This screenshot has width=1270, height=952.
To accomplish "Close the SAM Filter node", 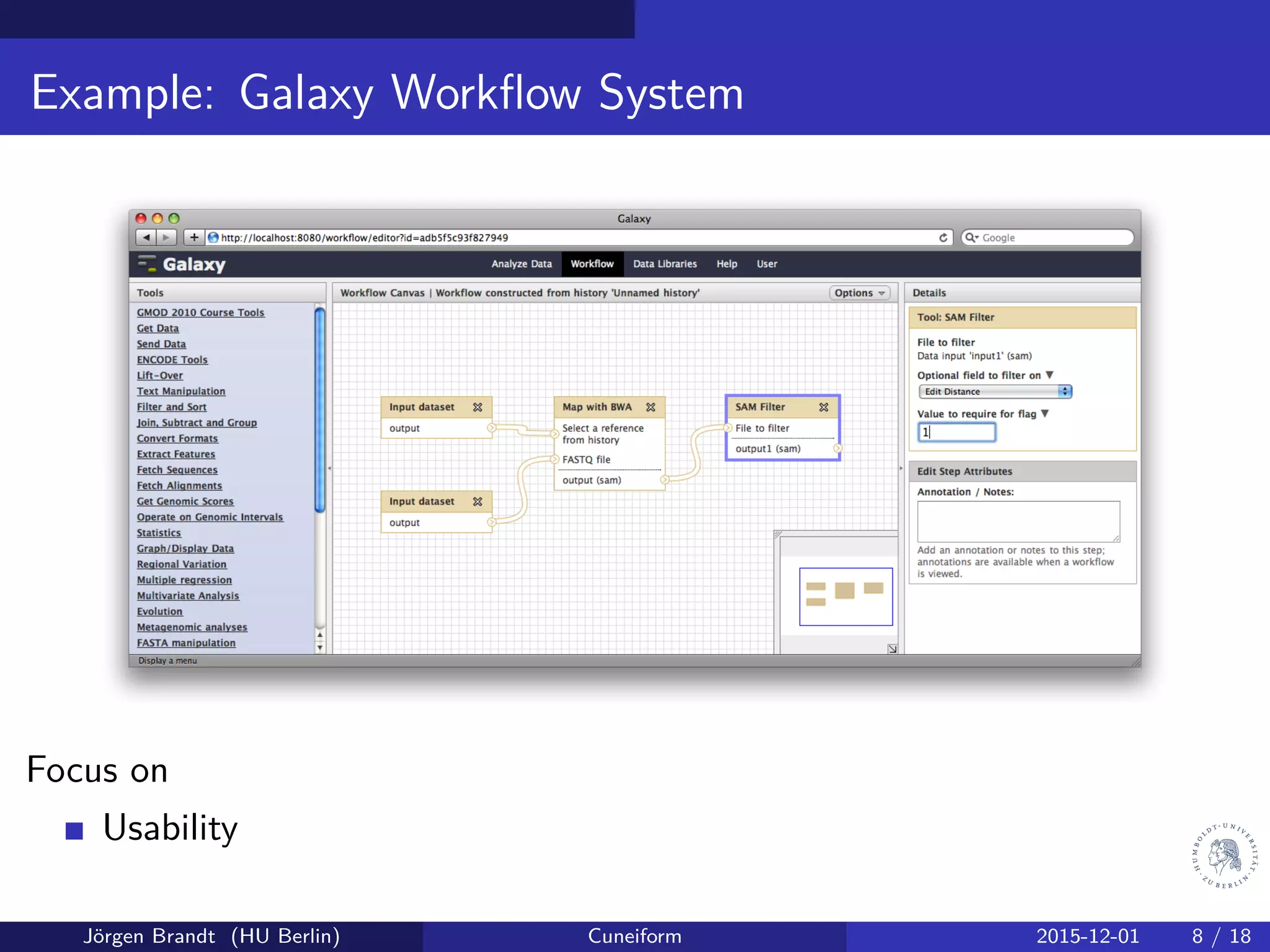I will [824, 407].
